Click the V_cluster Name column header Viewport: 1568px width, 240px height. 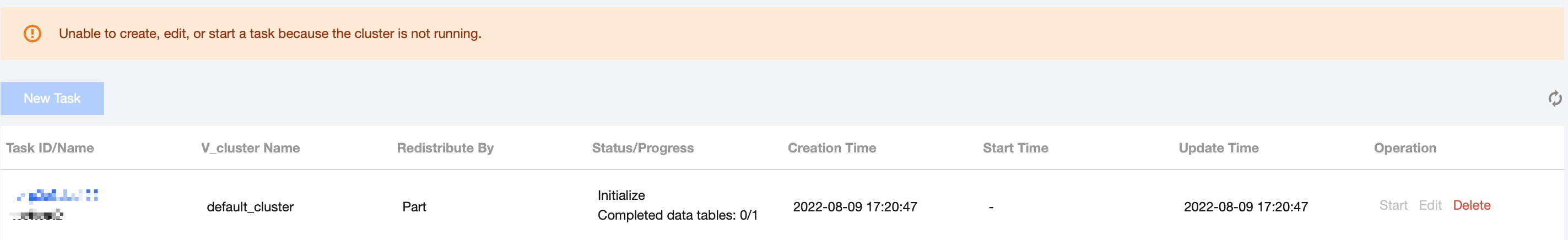(x=250, y=148)
